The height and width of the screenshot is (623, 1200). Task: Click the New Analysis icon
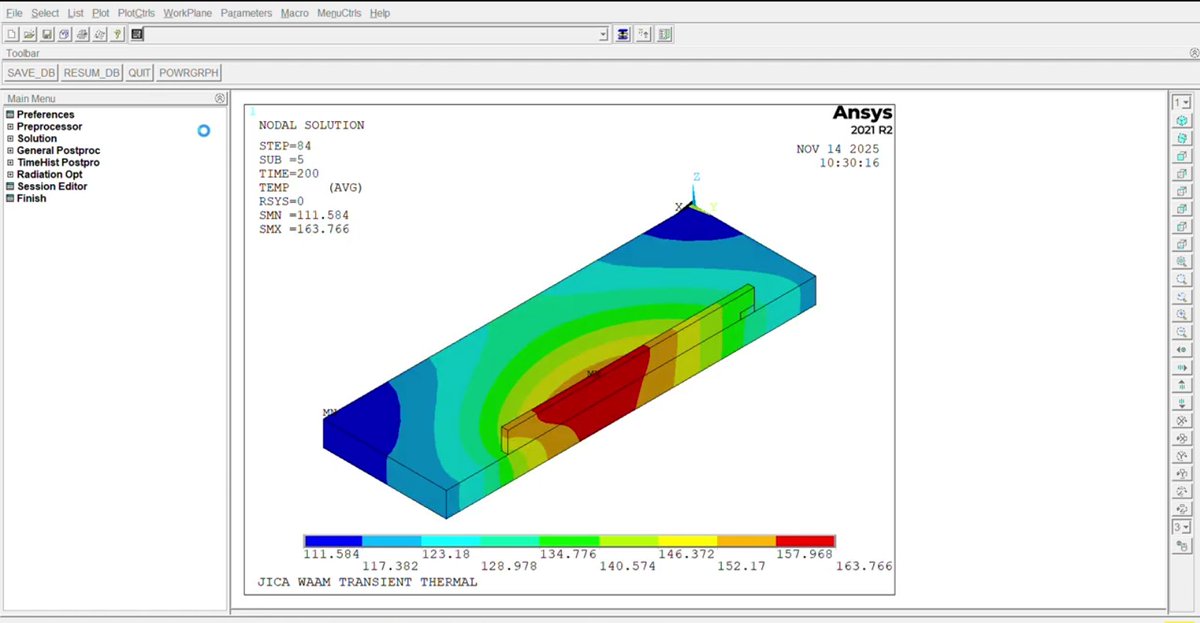tap(12, 34)
